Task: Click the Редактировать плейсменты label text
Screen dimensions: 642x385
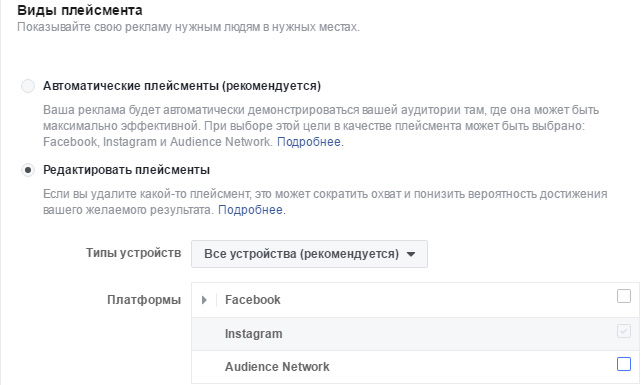Action: coord(127,170)
